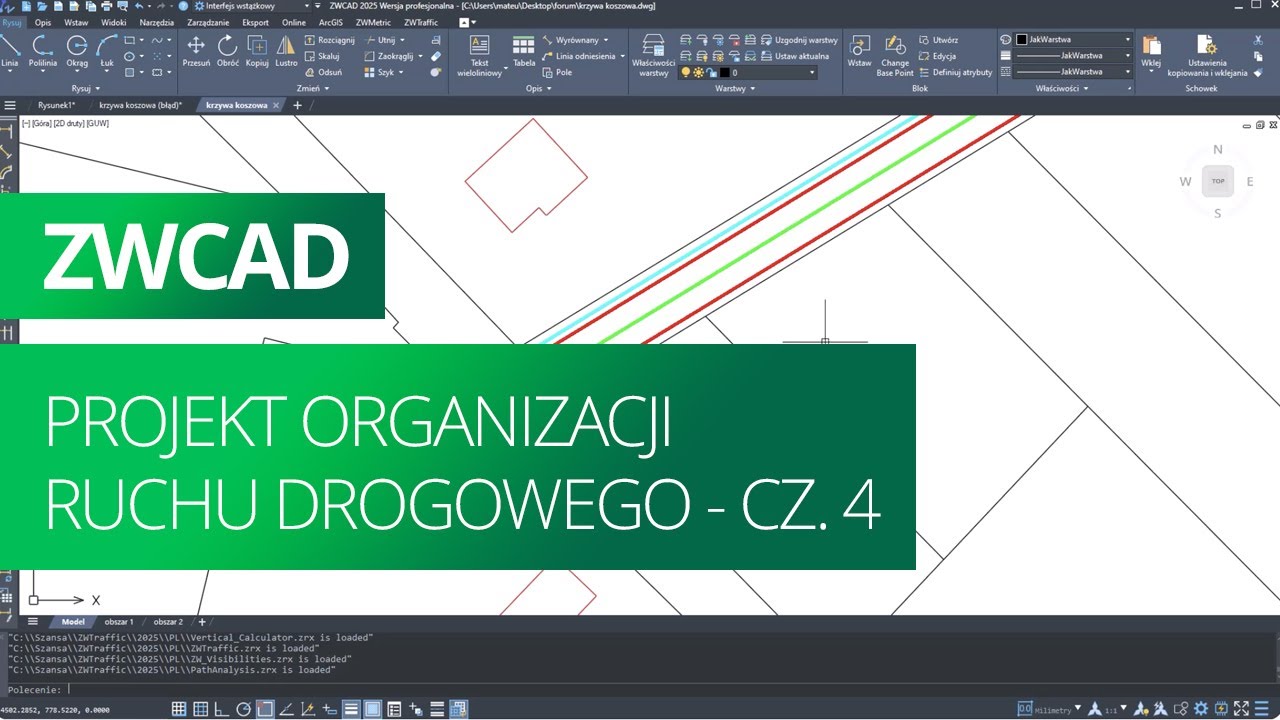Expand the Warstwy panel
Viewport: 1280px width, 720px height.
[735, 88]
